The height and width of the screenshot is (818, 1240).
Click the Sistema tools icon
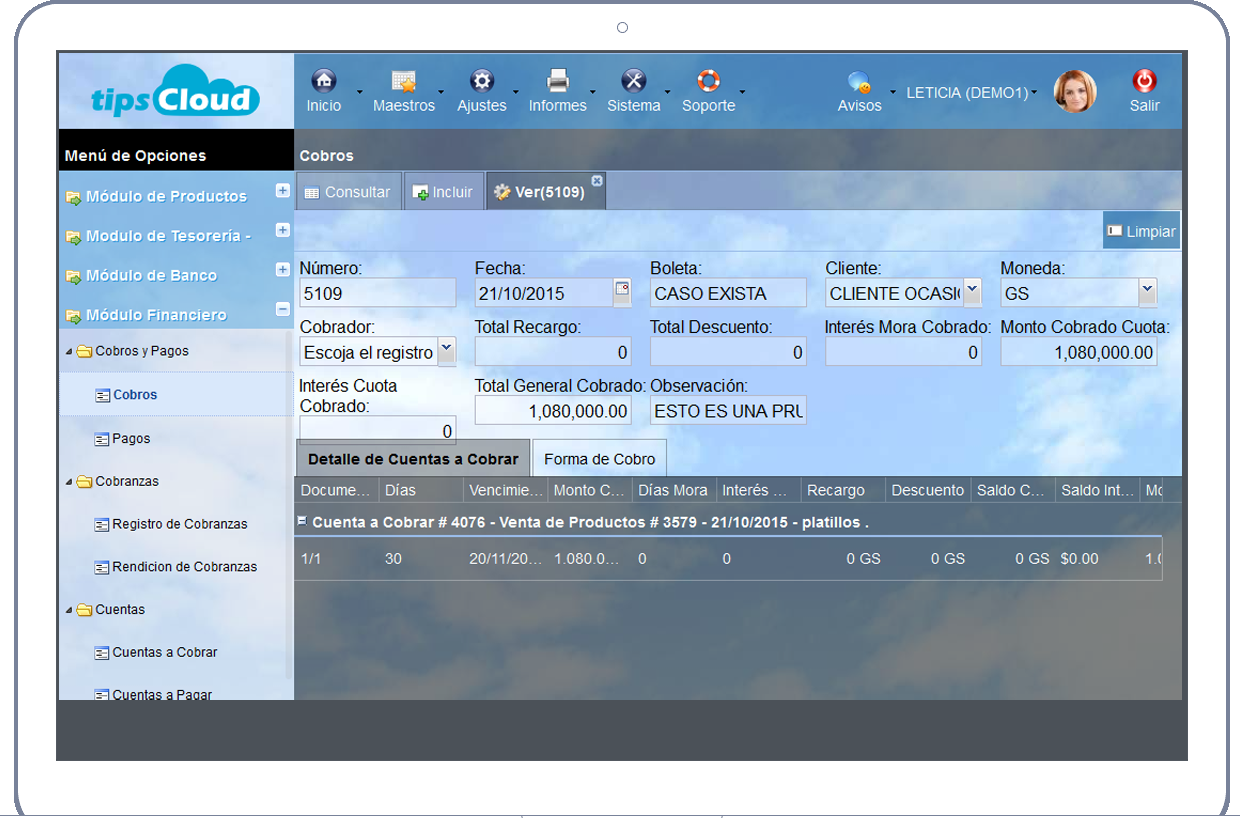[x=633, y=82]
